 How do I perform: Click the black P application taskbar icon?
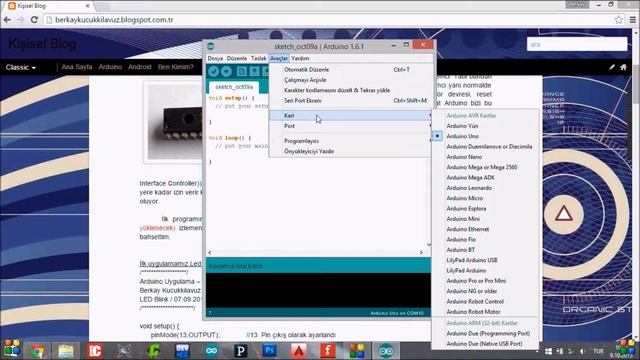pyautogui.click(x=240, y=351)
